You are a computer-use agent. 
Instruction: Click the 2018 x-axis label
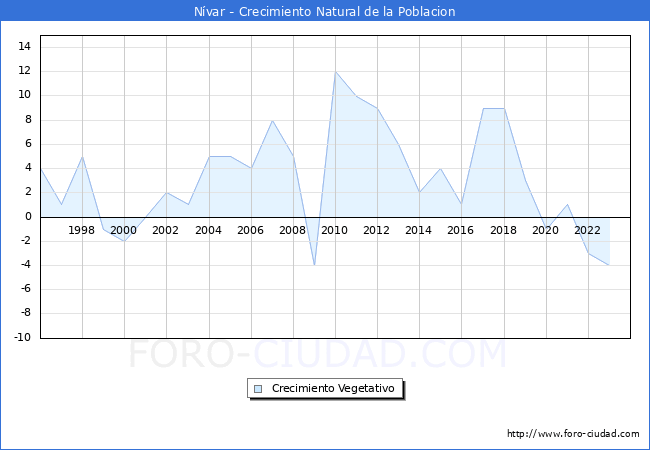pyautogui.click(x=503, y=230)
